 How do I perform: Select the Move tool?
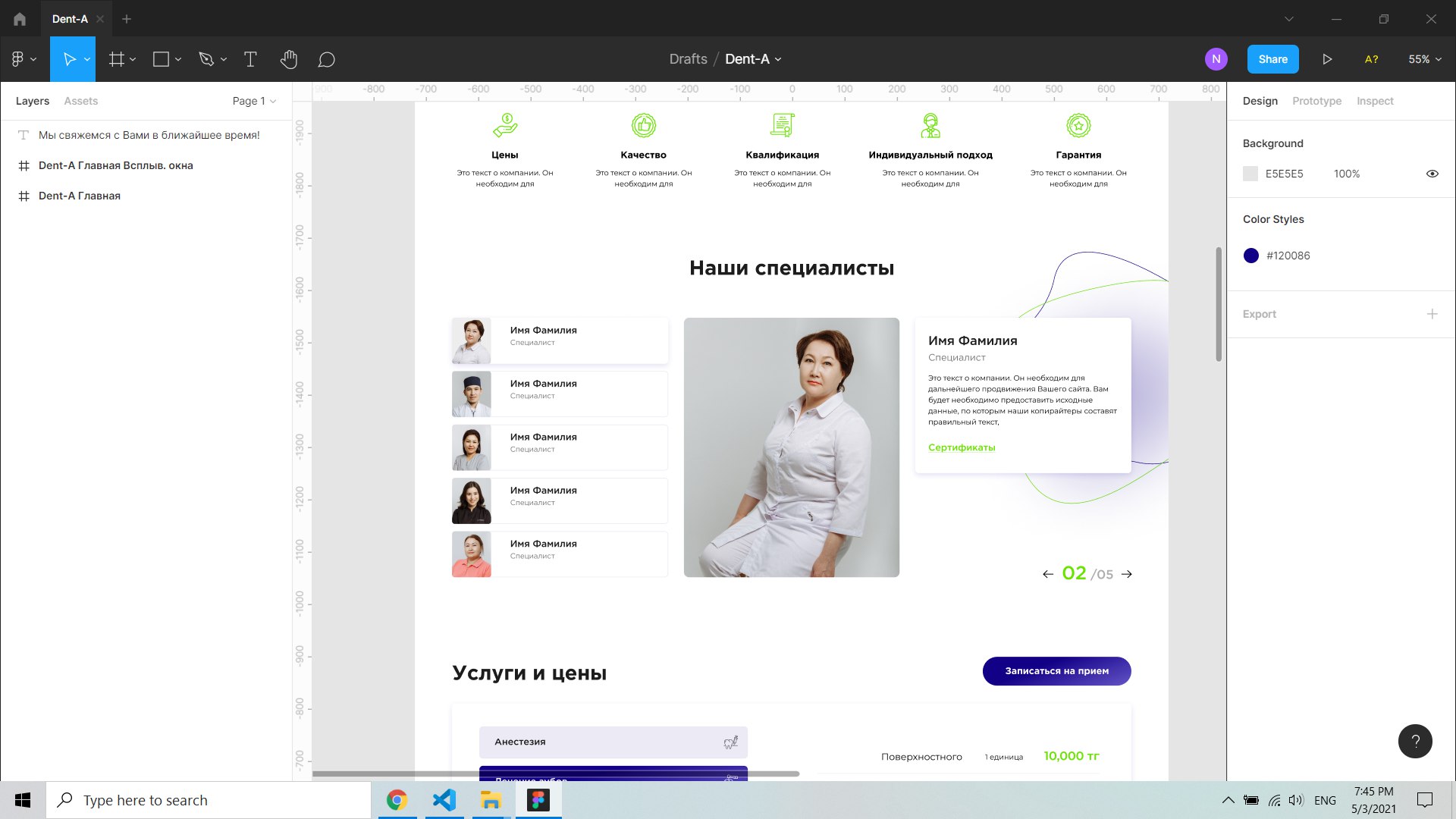click(x=69, y=59)
